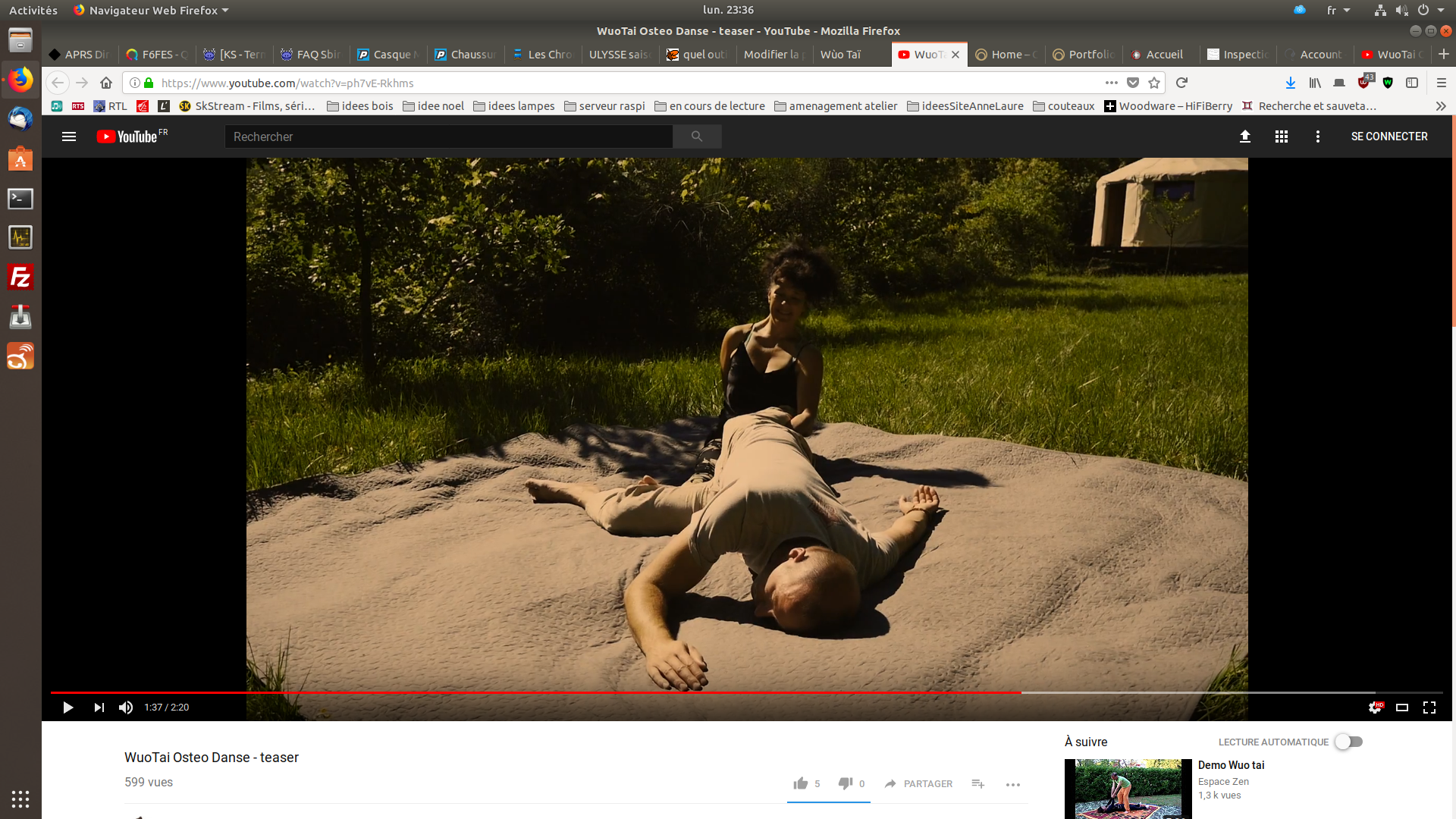Skip to the next video
Screen dimensions: 1456x819
(99, 708)
